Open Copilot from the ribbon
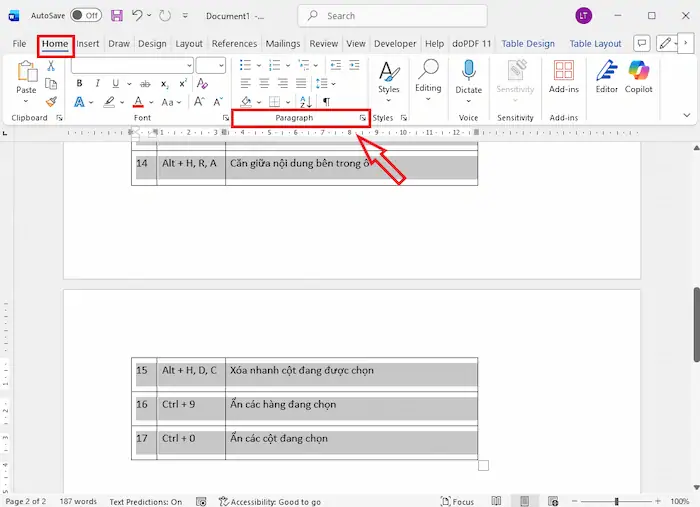Screen dimensions: 700x507 [639, 76]
